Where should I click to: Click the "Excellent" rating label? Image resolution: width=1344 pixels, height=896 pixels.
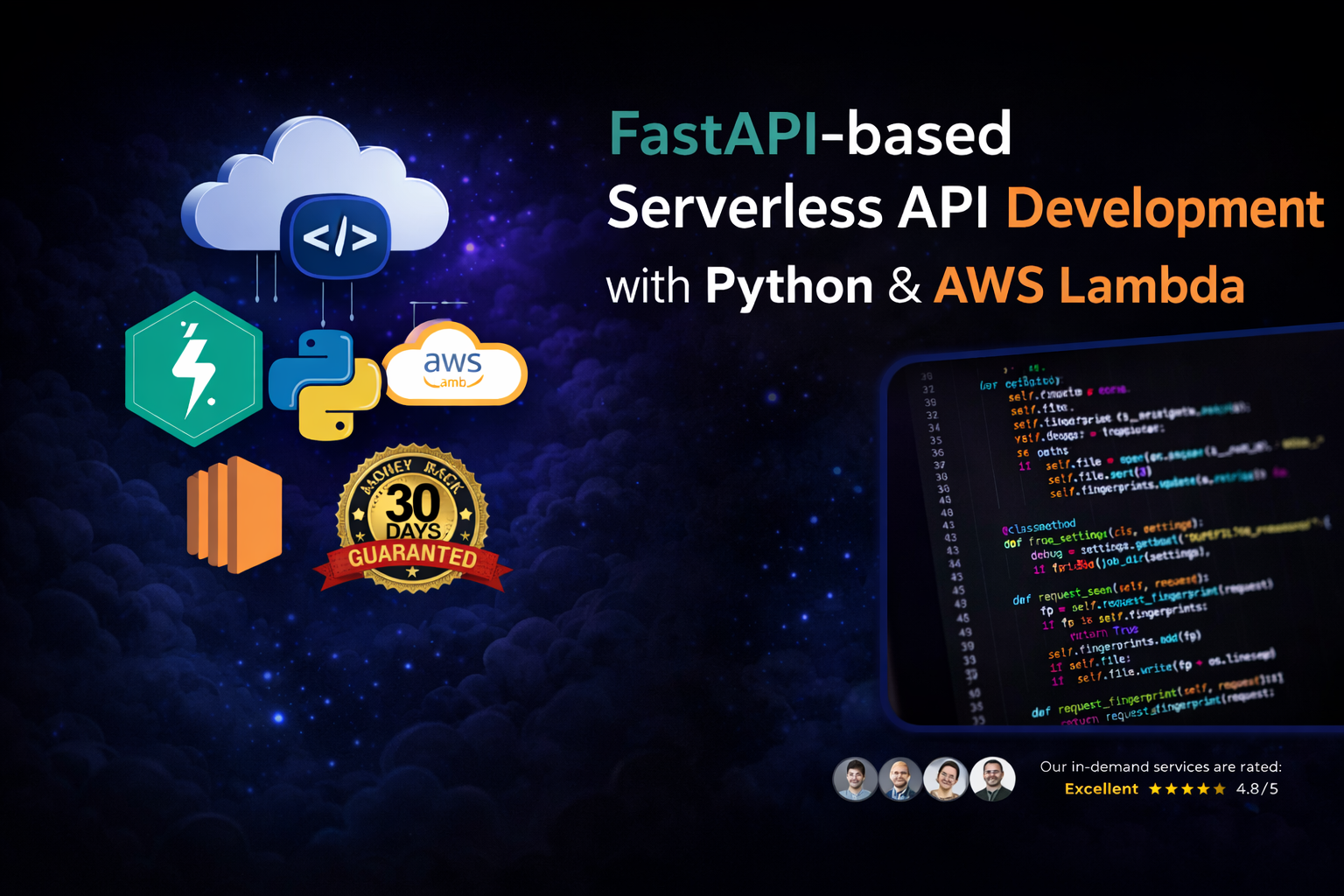tap(1101, 789)
